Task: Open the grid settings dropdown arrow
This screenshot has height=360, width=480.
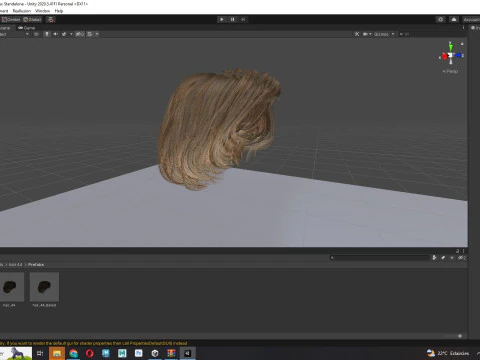Action: 97,34
